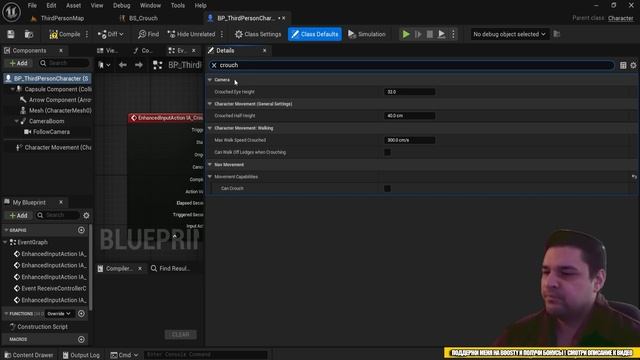The image size is (640, 360).
Task: Toggle Hide Unrelated nodes
Action: click(191, 34)
